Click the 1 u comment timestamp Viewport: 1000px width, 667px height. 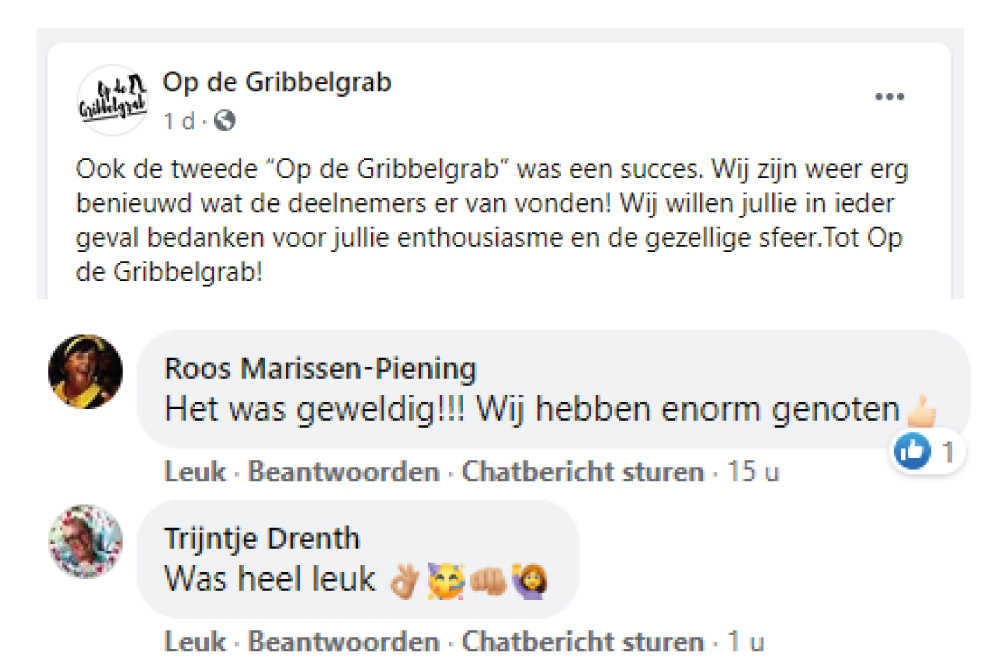pos(747,641)
